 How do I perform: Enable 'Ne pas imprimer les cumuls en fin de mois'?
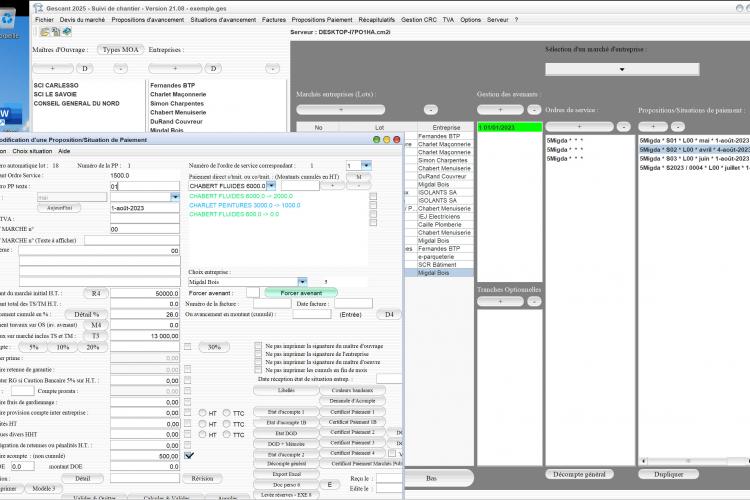tap(258, 370)
